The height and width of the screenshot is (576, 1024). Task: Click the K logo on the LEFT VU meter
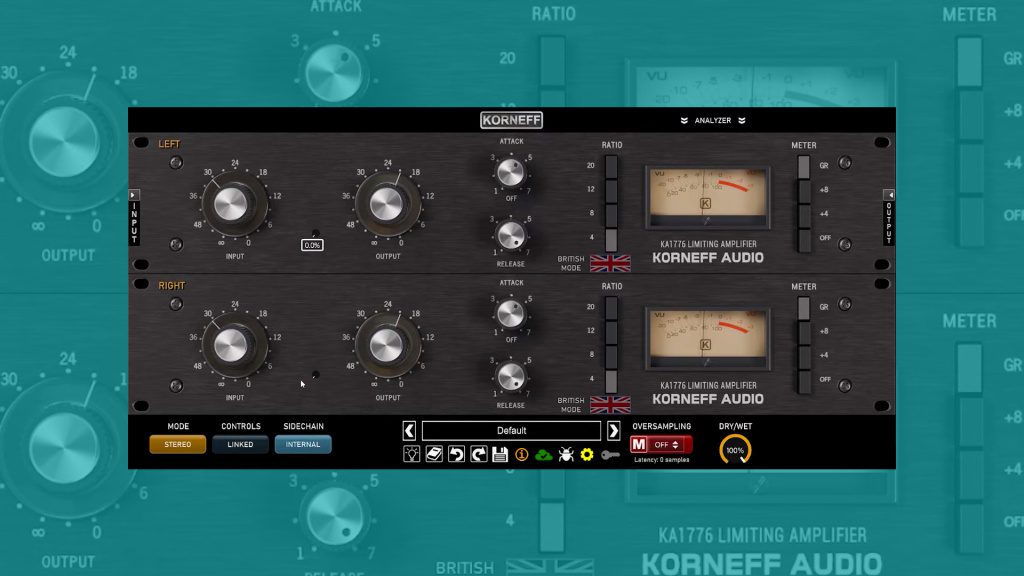(x=705, y=204)
